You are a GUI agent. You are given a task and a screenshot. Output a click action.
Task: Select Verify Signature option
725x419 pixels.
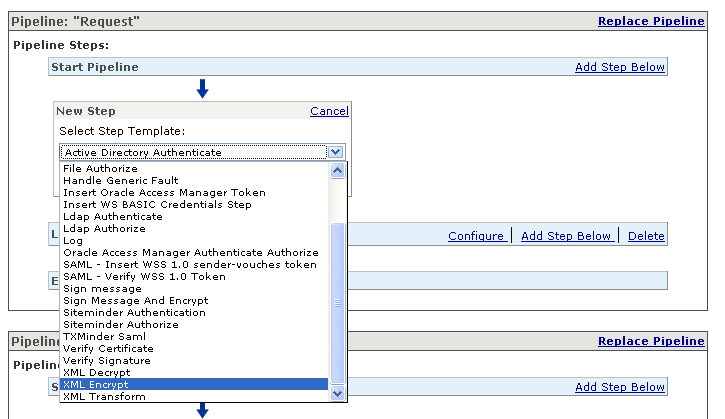(x=194, y=361)
